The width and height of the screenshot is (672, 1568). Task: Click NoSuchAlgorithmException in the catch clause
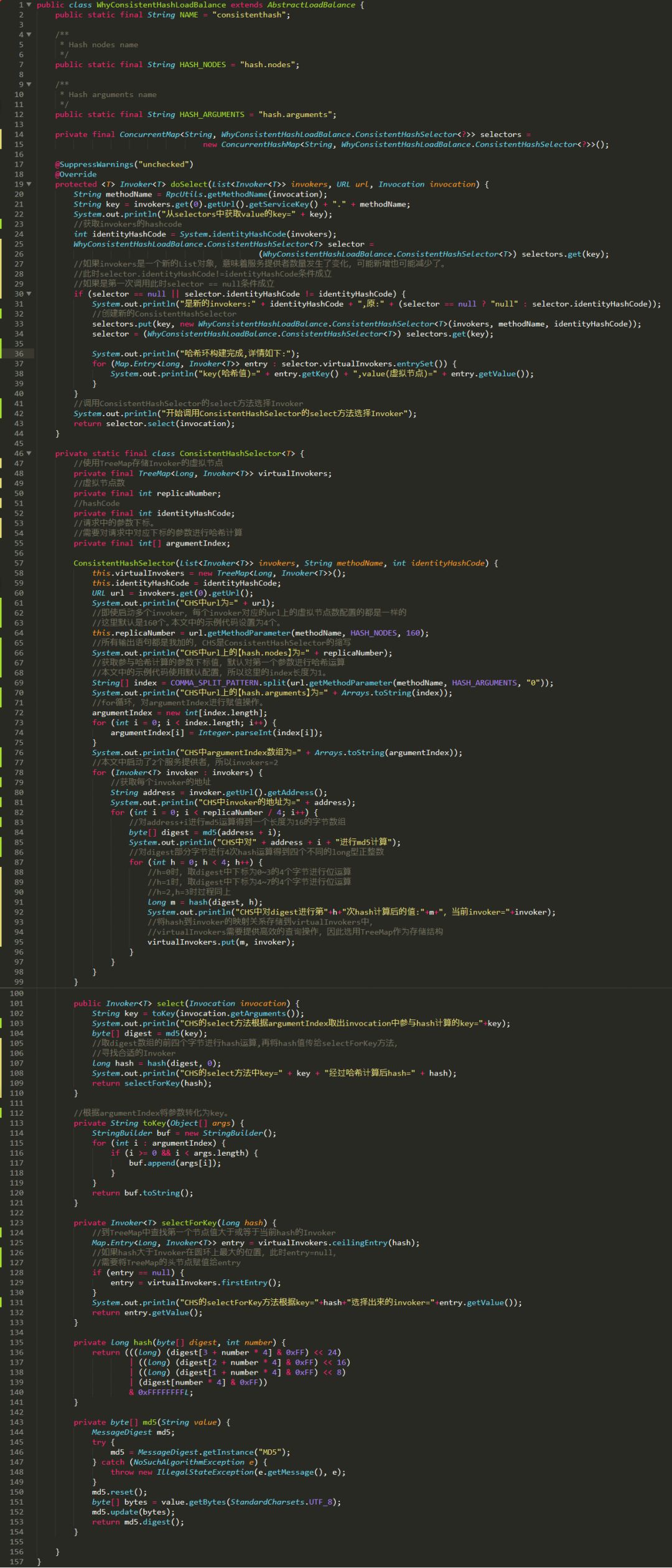[189, 1462]
